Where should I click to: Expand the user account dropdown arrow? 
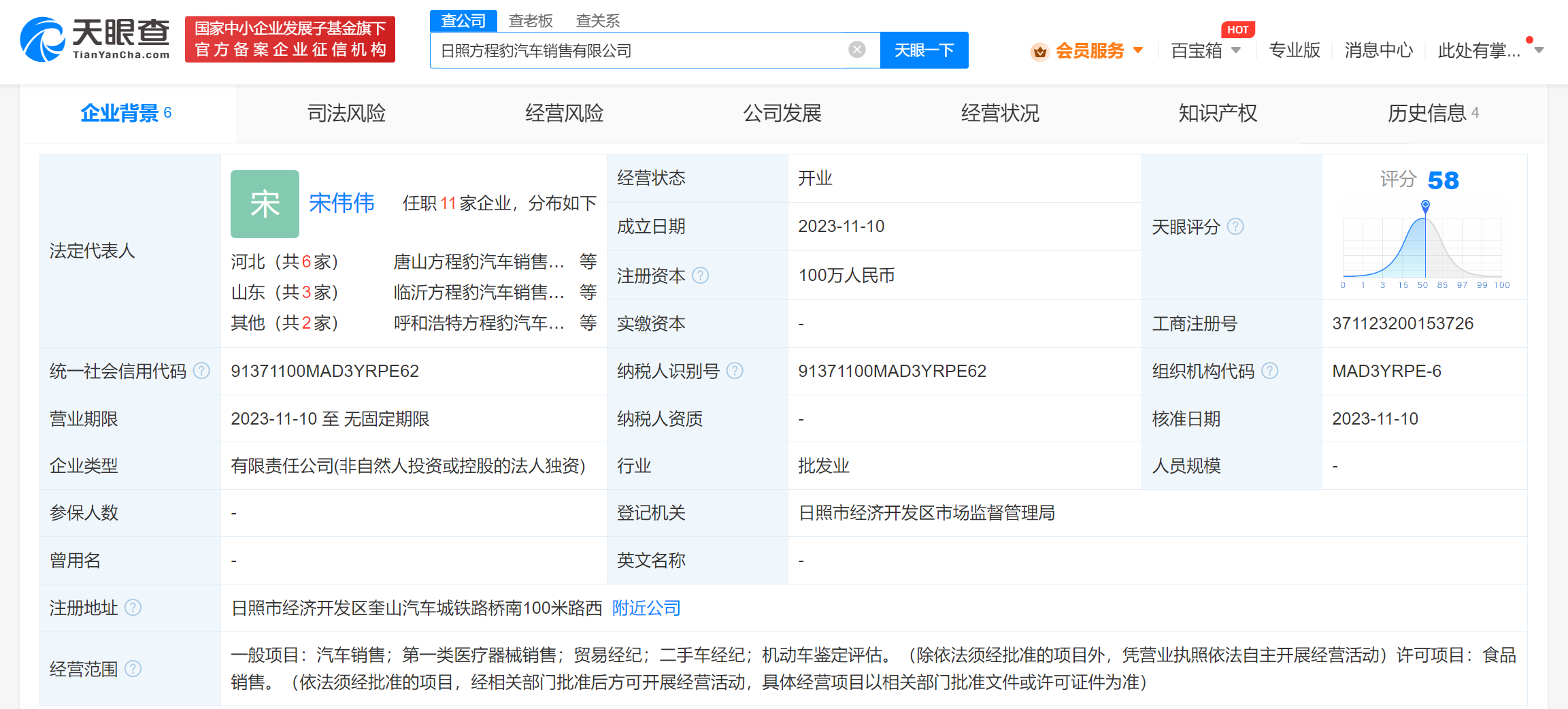click(x=1539, y=50)
